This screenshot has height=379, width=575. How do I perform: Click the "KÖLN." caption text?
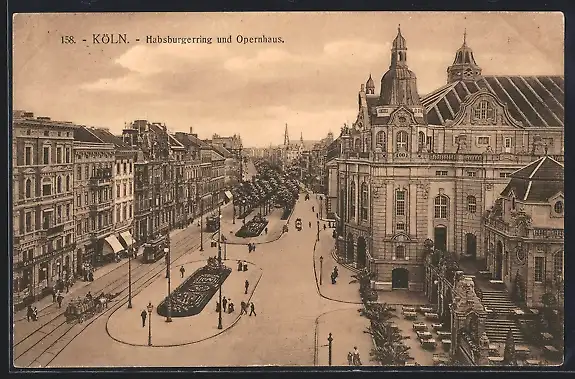(x=111, y=39)
